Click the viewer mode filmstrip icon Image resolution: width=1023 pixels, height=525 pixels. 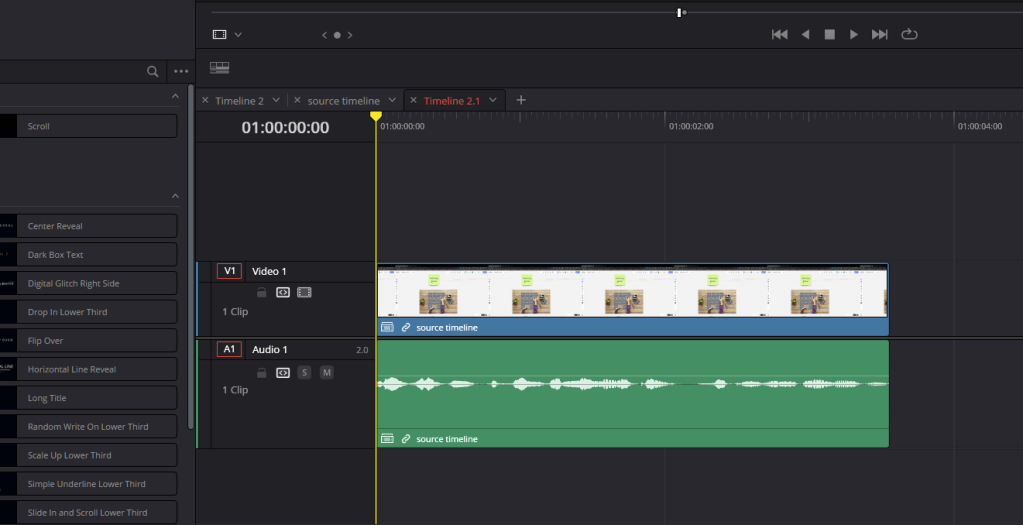(220, 35)
